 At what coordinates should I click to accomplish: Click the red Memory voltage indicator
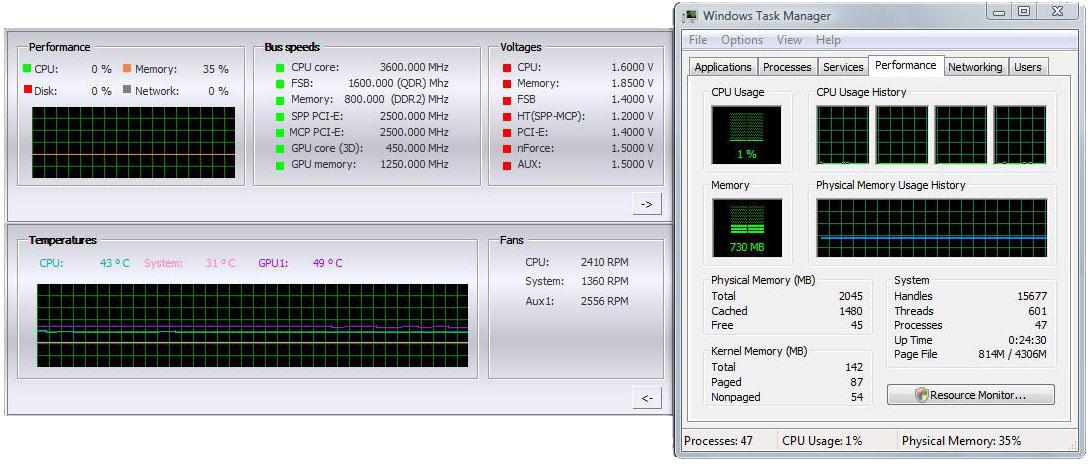click(x=506, y=84)
